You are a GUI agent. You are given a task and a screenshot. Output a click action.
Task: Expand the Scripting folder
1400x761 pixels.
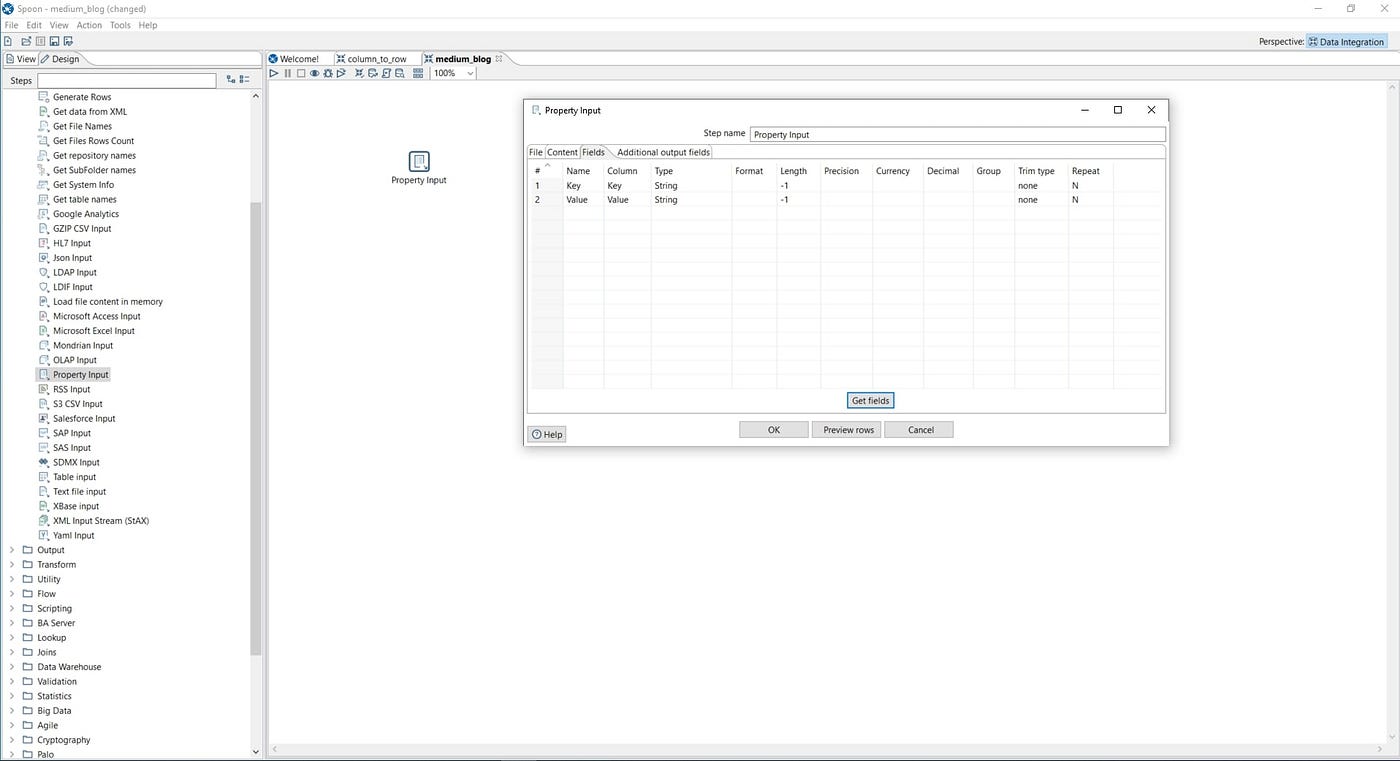click(x=11, y=608)
